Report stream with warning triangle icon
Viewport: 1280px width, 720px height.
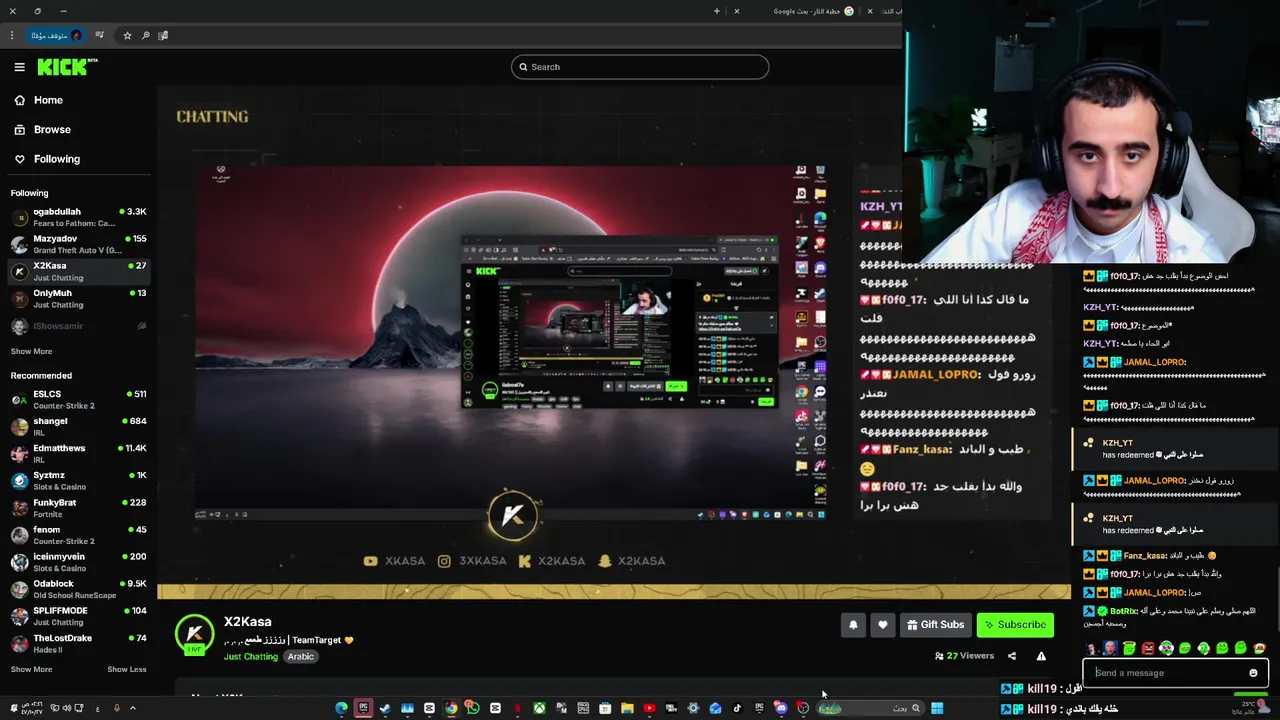tap(1041, 656)
